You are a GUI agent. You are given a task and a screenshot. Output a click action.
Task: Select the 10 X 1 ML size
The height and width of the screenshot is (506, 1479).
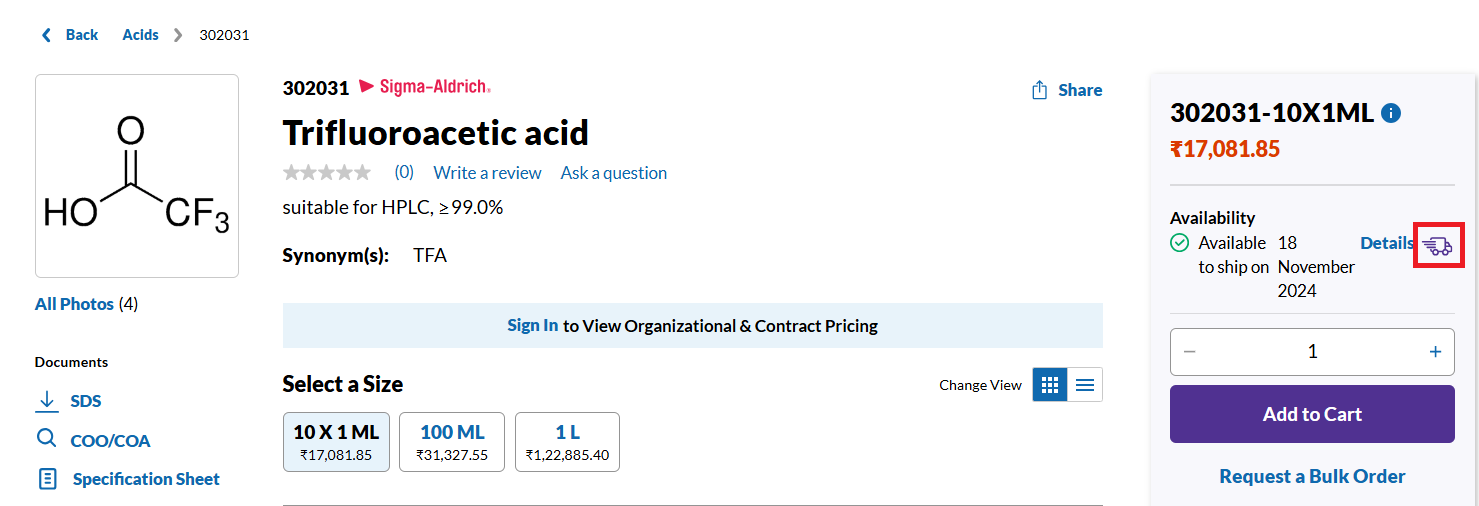(336, 442)
